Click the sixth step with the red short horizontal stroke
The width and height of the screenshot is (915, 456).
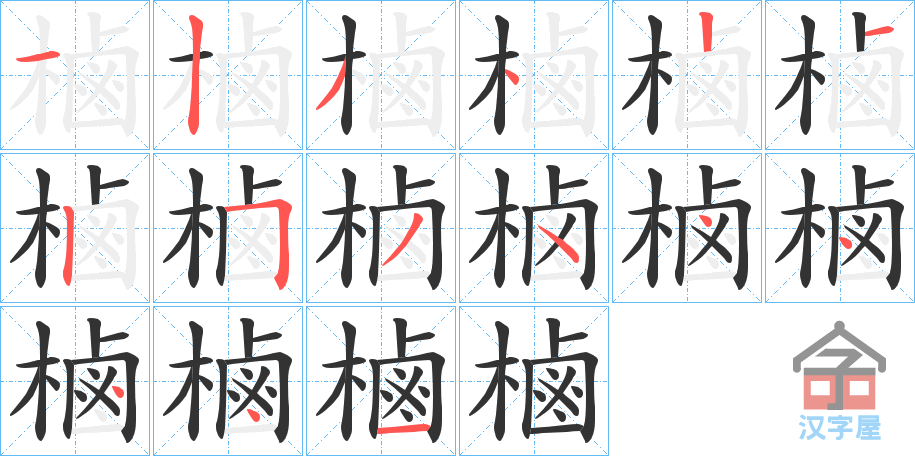tap(840, 75)
